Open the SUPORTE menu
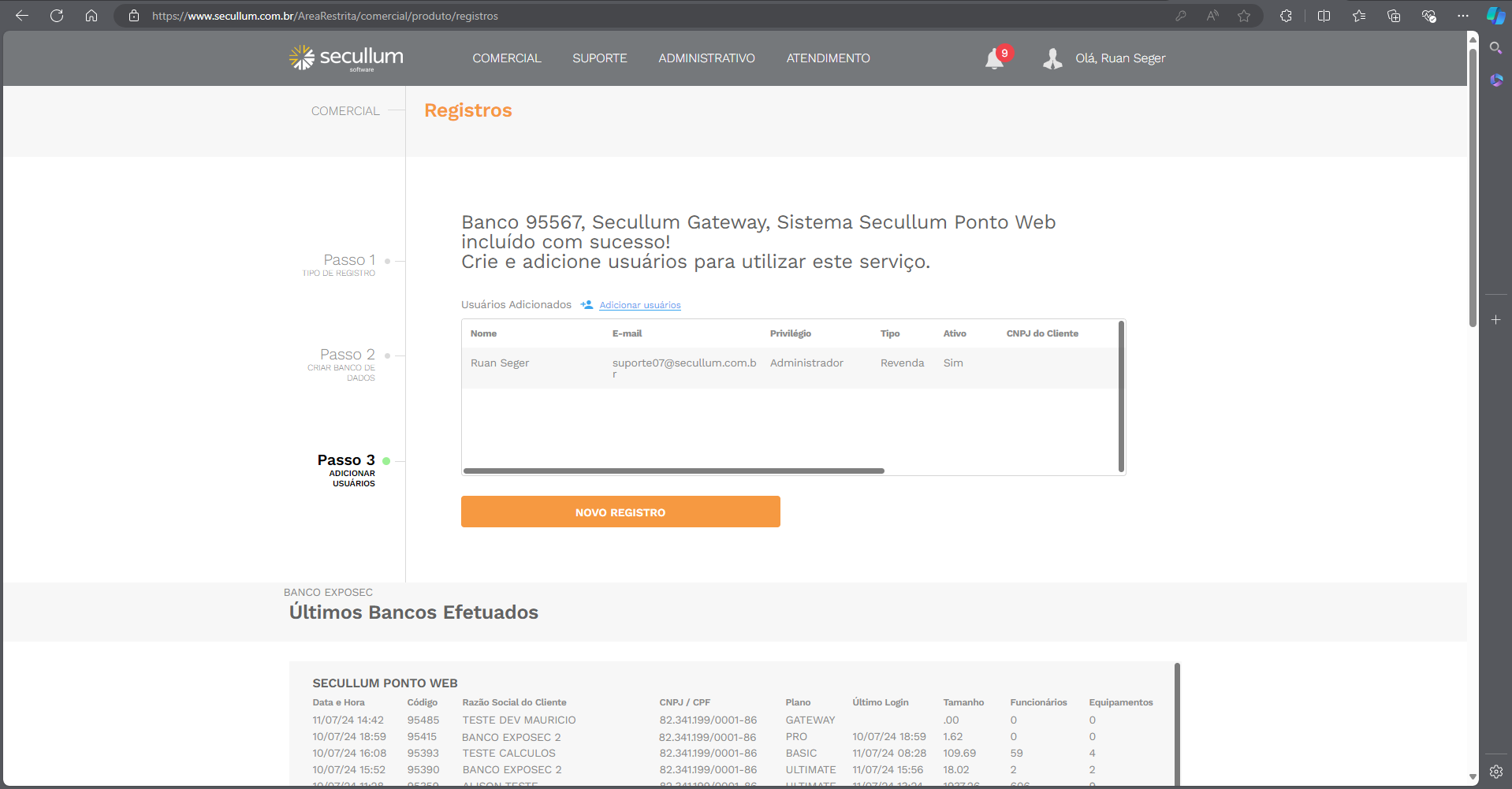This screenshot has width=1512, height=789. click(599, 58)
